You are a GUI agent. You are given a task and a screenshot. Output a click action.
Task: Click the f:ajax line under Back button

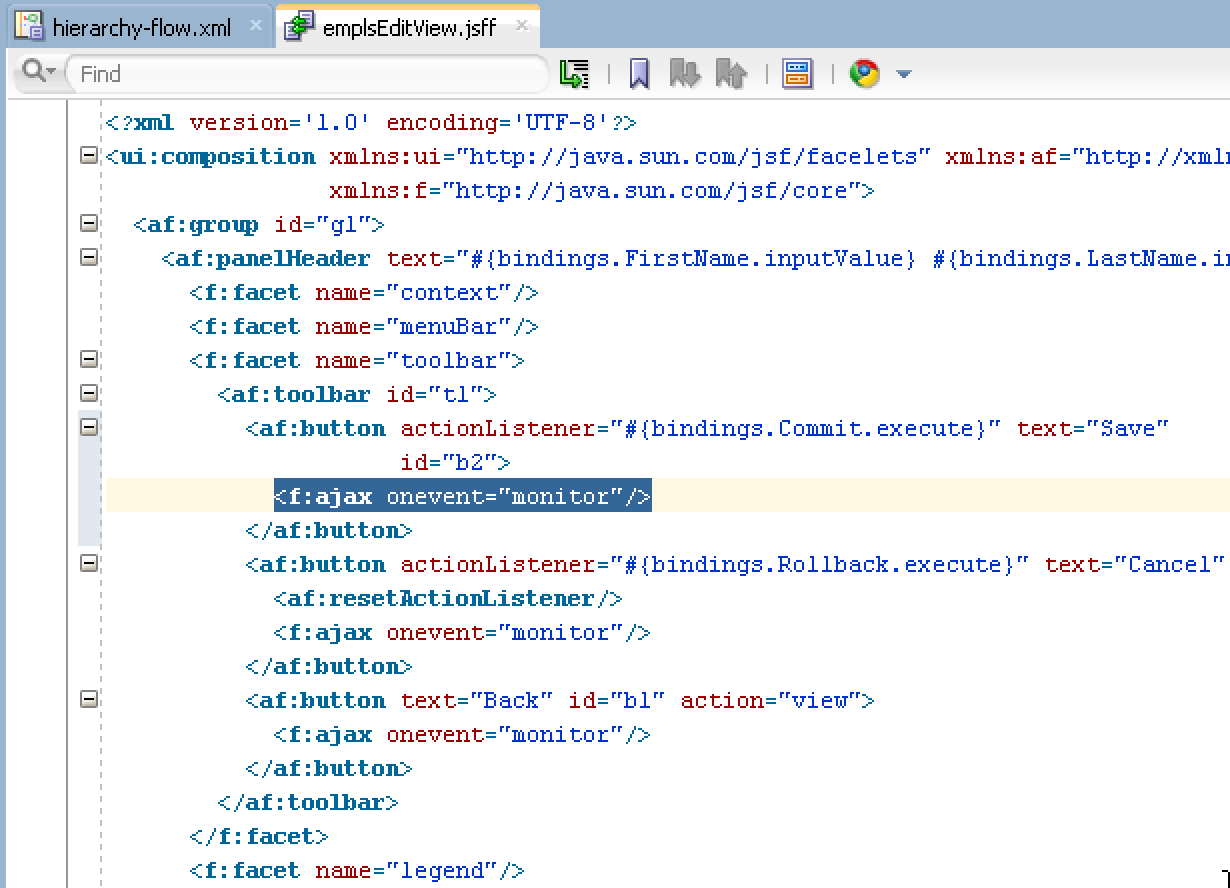pos(462,735)
